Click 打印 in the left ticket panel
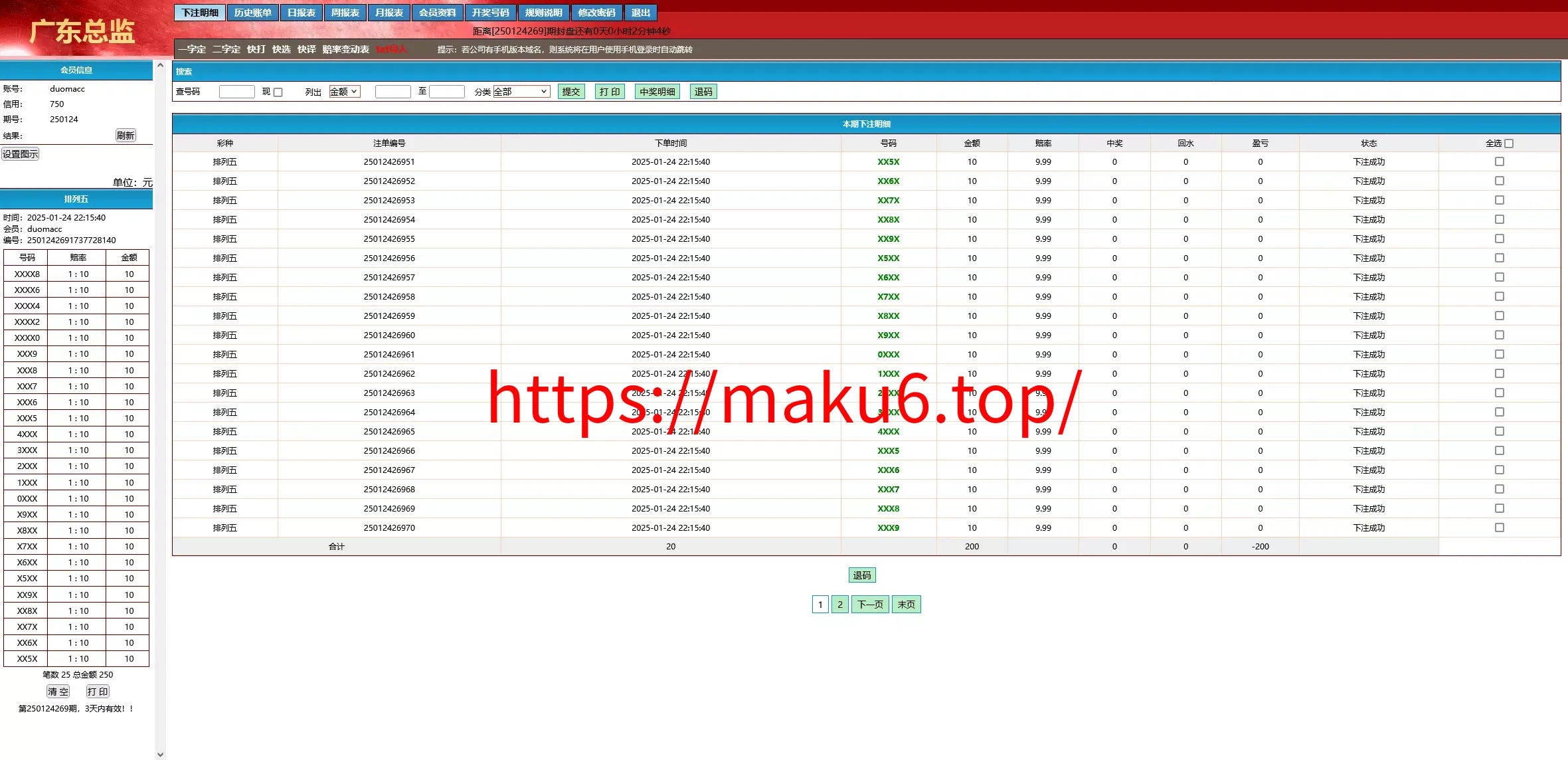The height and width of the screenshot is (760, 1568). (x=98, y=692)
